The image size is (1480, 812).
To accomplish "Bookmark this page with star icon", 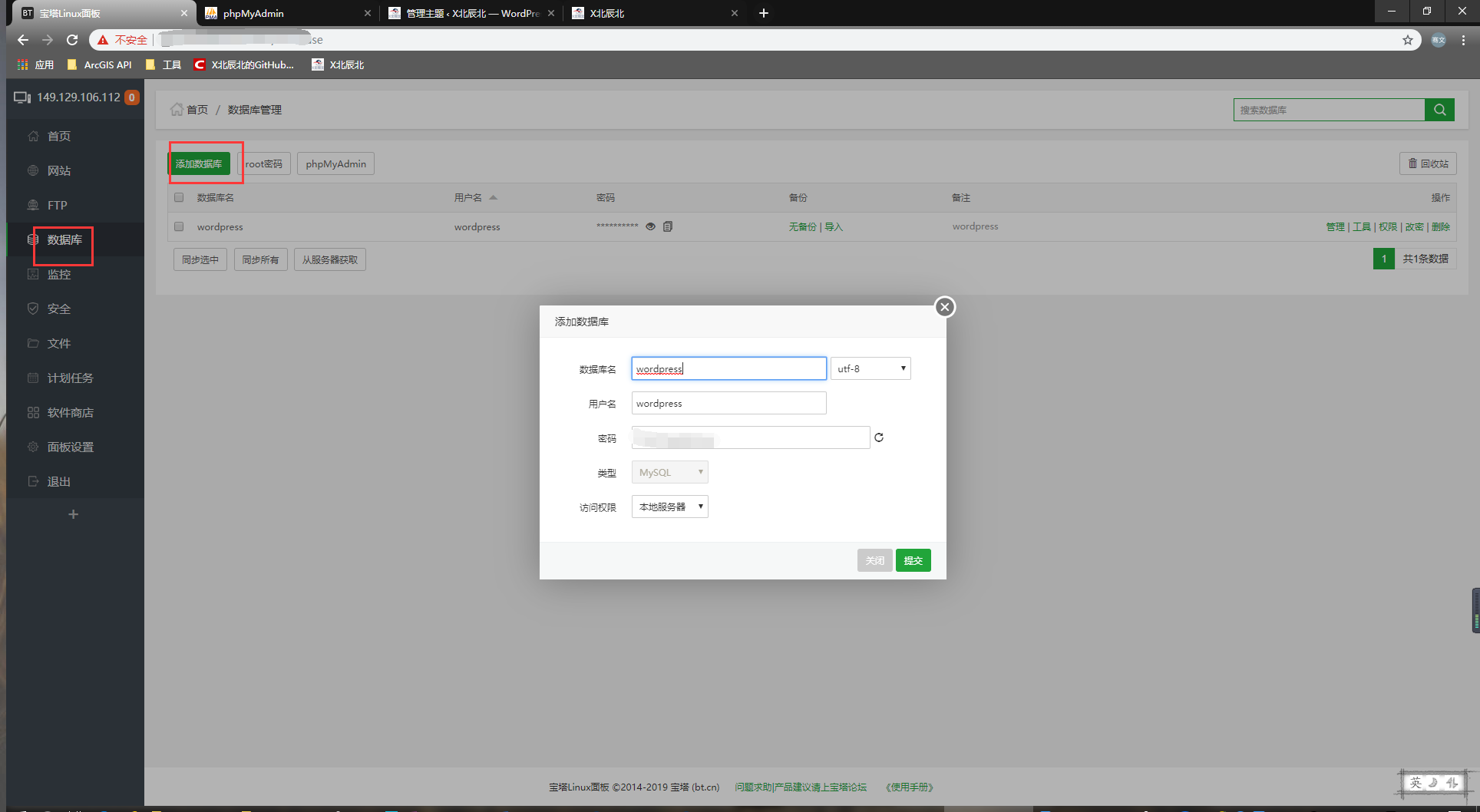I will coord(1408,40).
